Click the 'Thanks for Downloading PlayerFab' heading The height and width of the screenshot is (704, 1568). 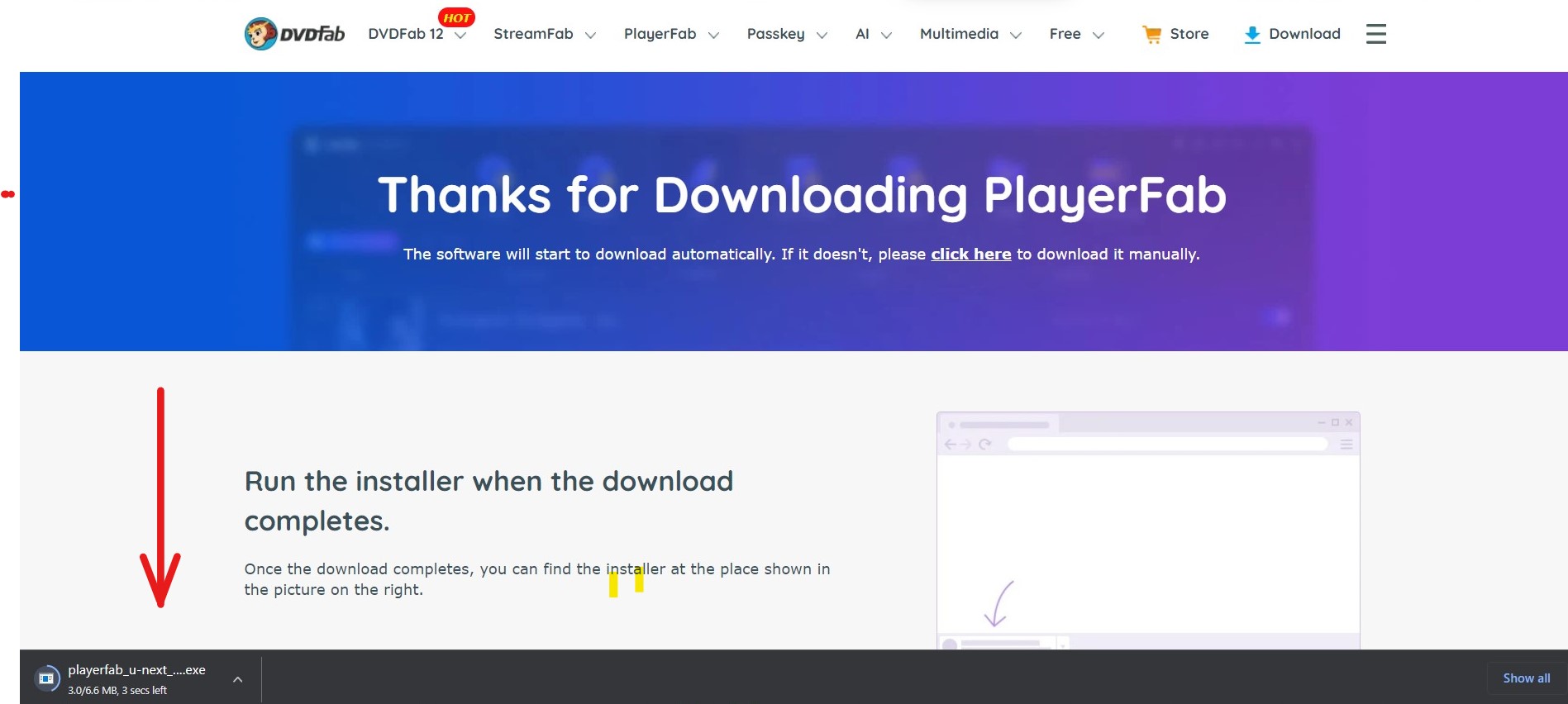point(802,196)
